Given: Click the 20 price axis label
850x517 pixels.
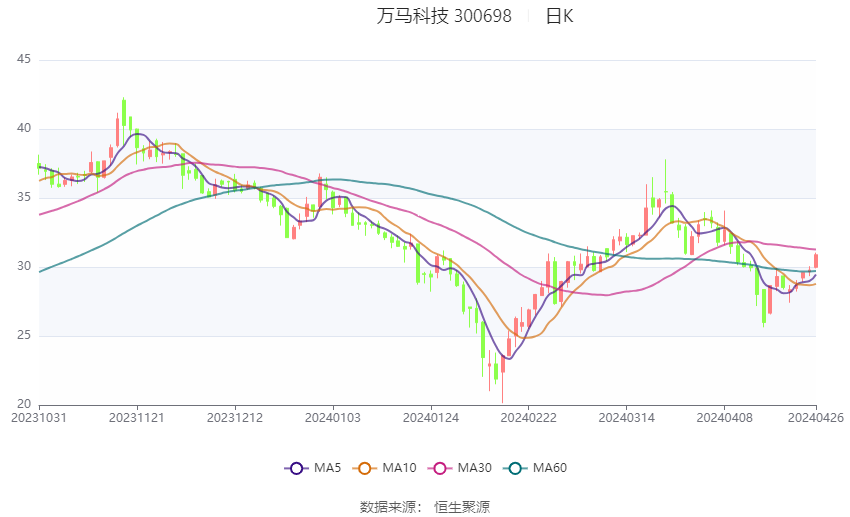Looking at the screenshot, I should 24,404.
